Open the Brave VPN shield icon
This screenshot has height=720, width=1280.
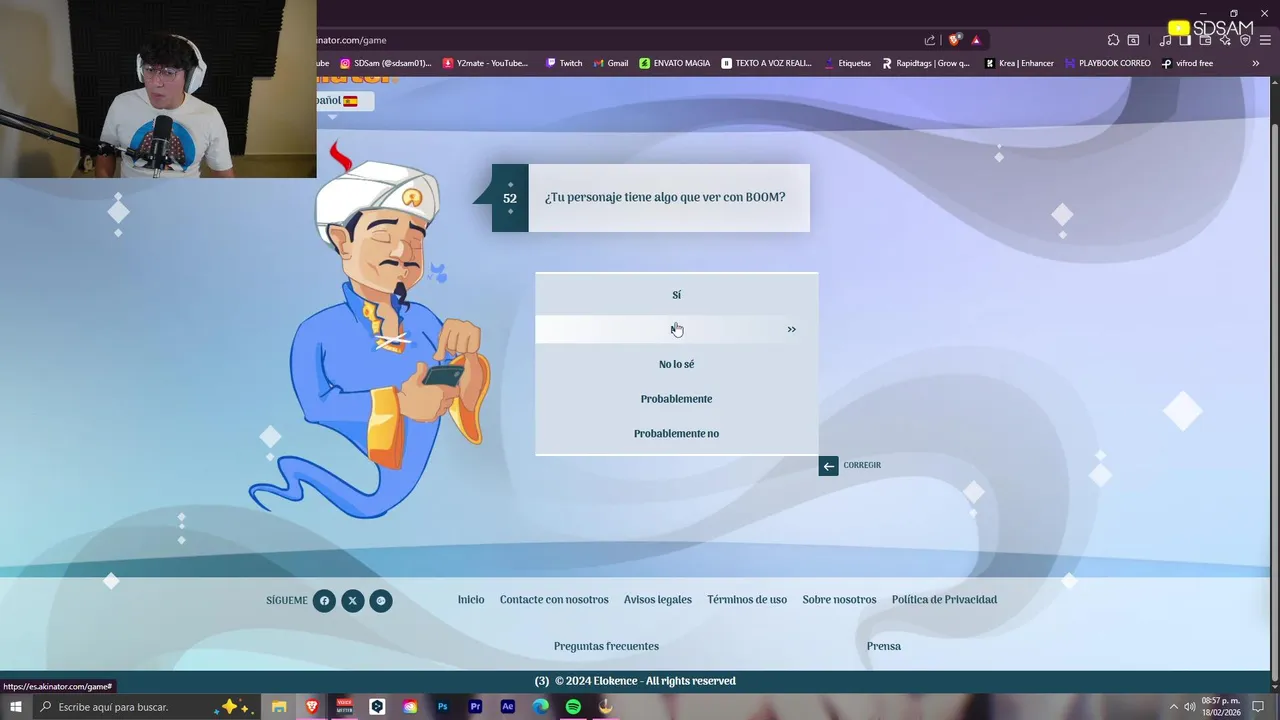[x=1245, y=40]
